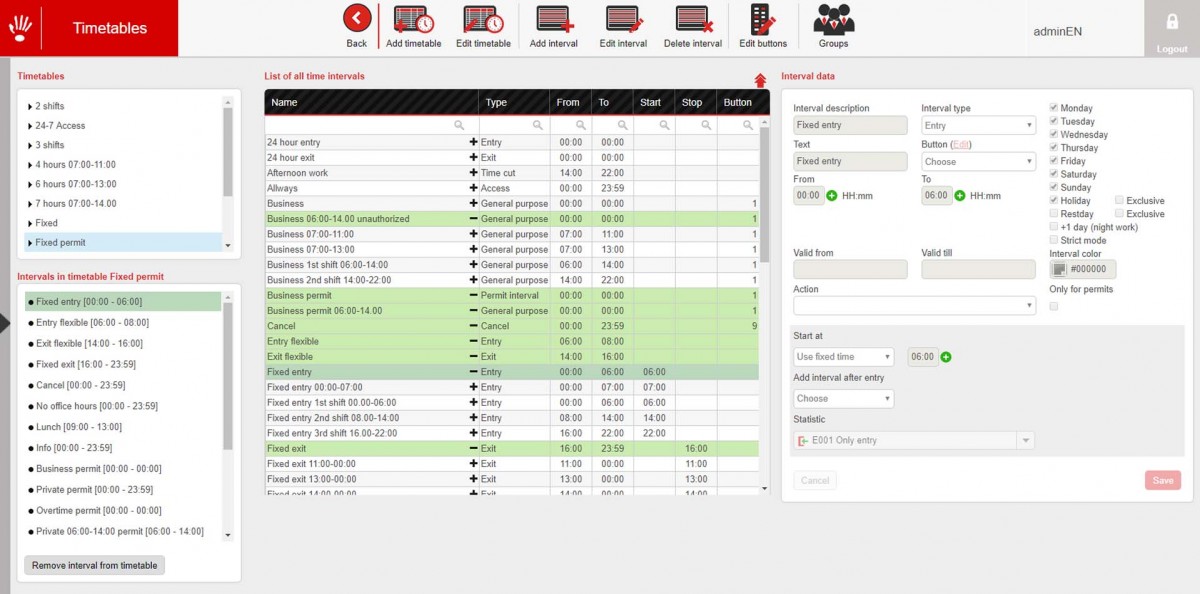Click the Edit interval icon
This screenshot has height=594, width=1200.
(x=623, y=19)
